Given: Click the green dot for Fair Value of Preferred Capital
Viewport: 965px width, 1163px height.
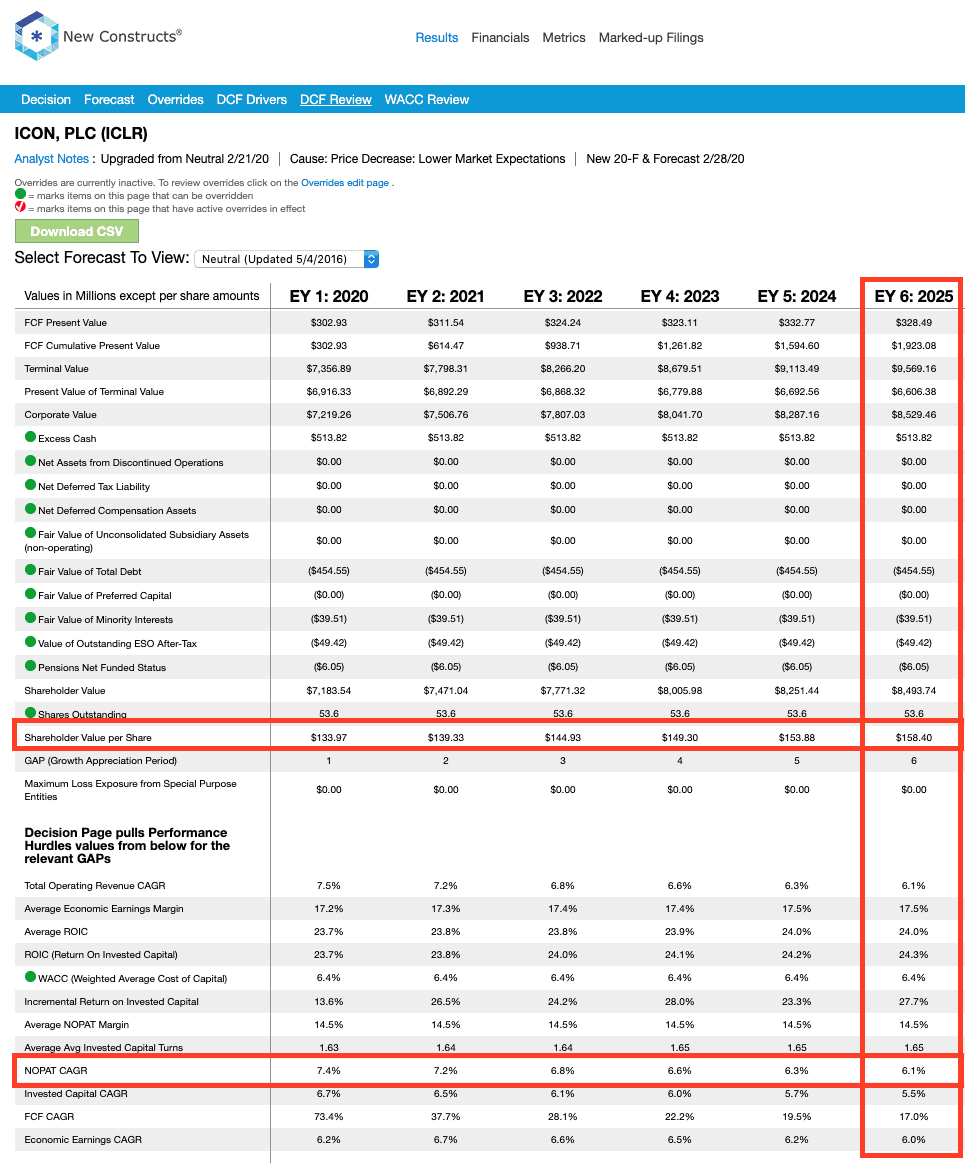Looking at the screenshot, I should tap(30, 593).
